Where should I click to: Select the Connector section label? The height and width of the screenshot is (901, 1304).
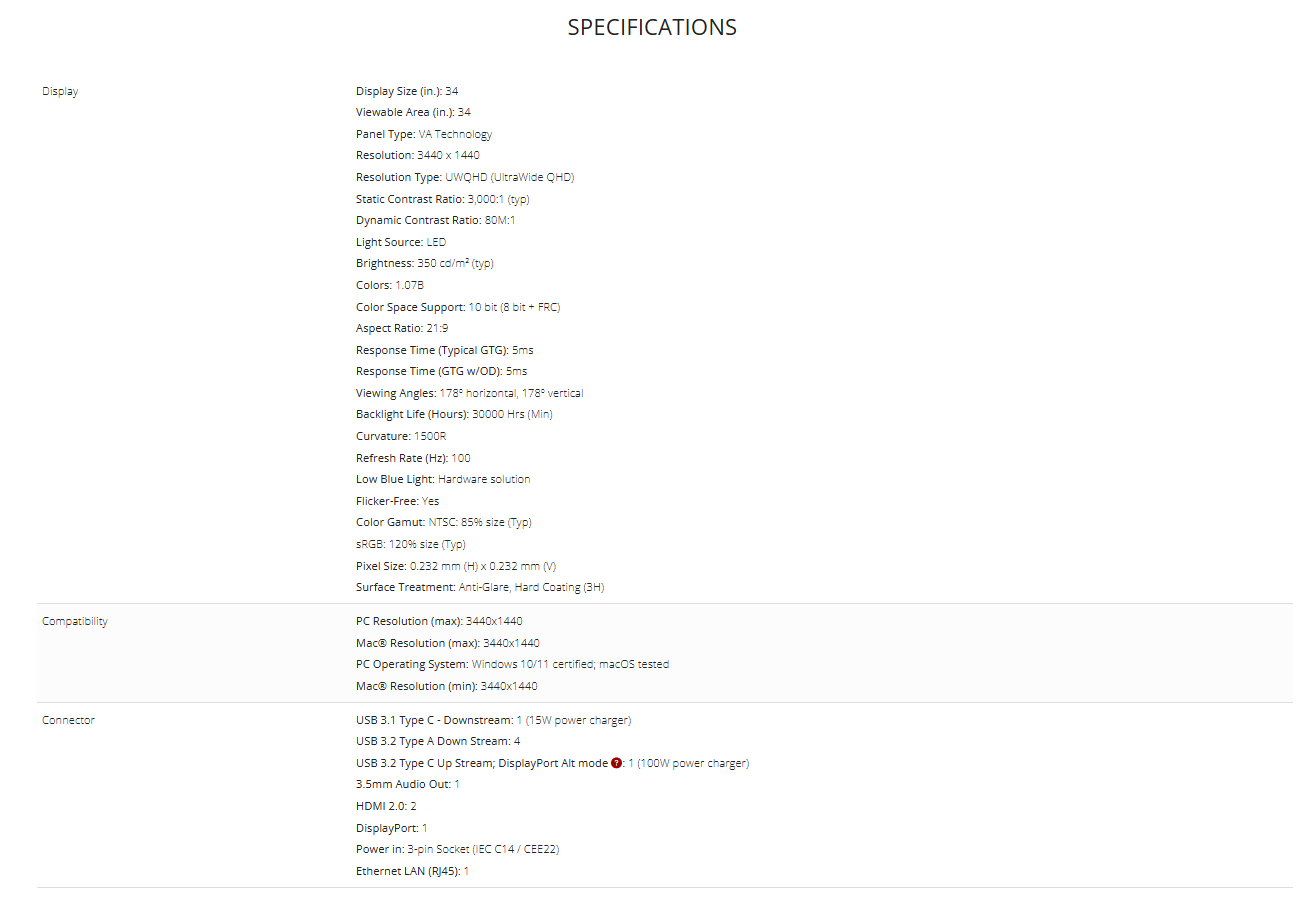point(68,720)
